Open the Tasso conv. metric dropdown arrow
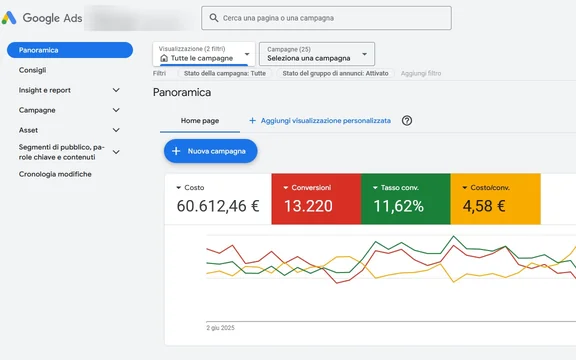Viewport: 576px width, 360px height. 375,188
